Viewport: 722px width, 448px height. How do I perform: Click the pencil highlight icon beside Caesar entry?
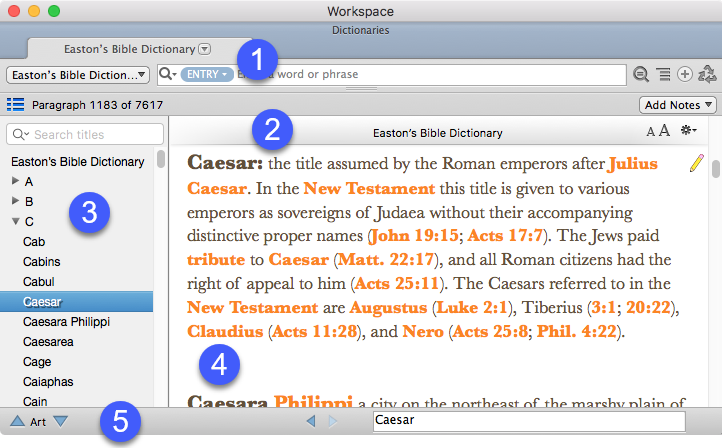(697, 165)
